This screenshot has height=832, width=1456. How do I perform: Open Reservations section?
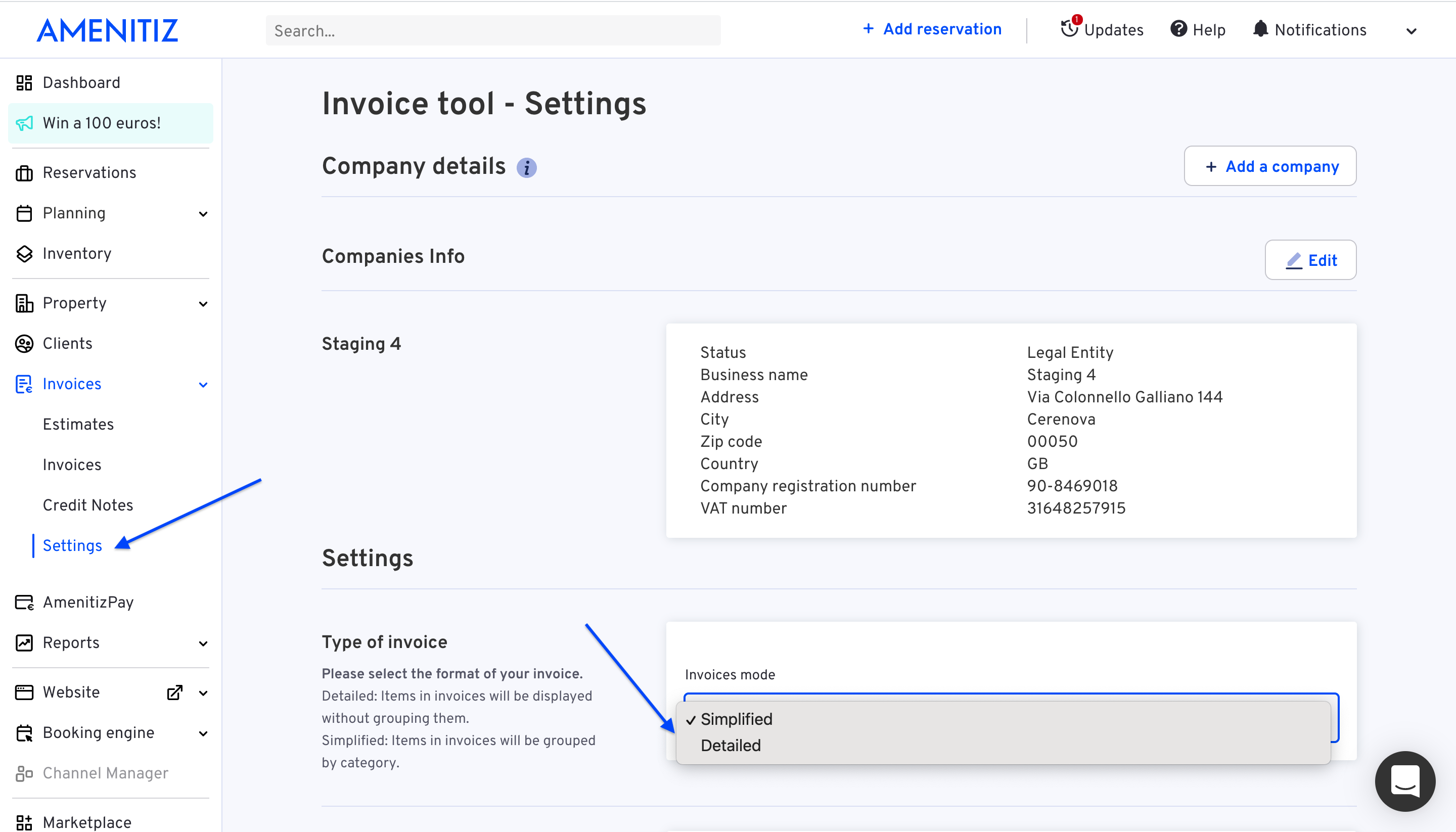click(x=89, y=172)
